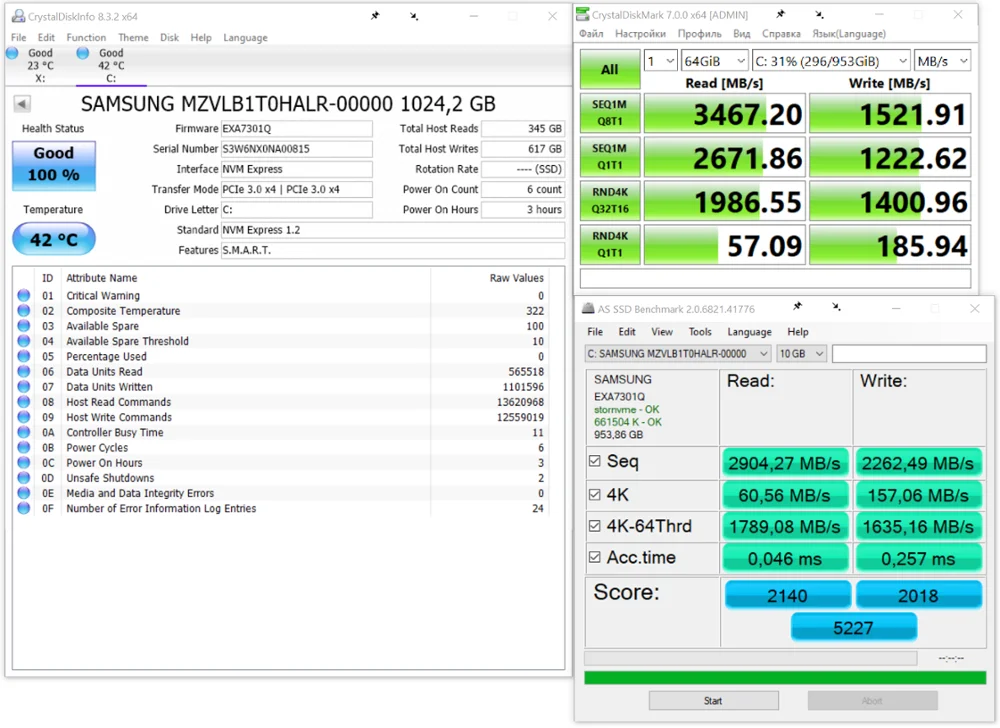Select the C: drive status orb
This screenshot has width=1000, height=728.
[x=82, y=53]
